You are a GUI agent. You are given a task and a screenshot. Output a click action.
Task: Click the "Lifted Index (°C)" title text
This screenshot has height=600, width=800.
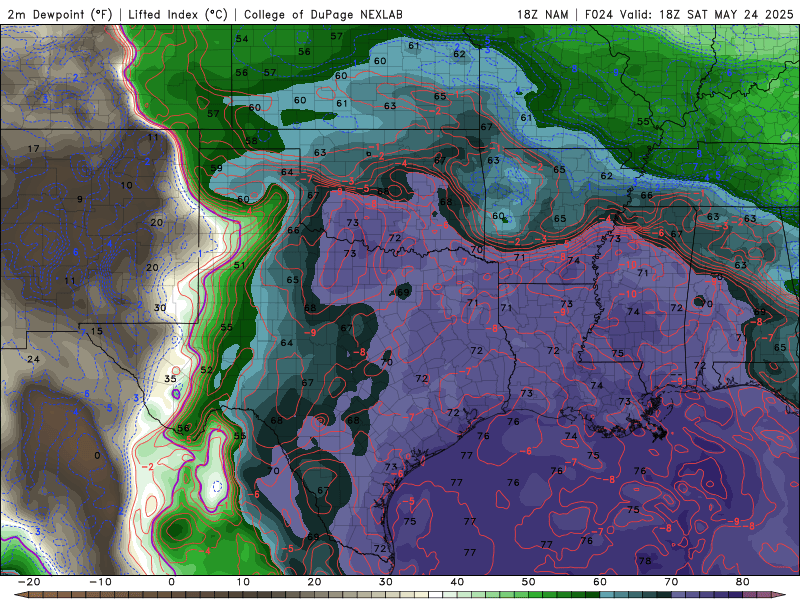point(178,14)
